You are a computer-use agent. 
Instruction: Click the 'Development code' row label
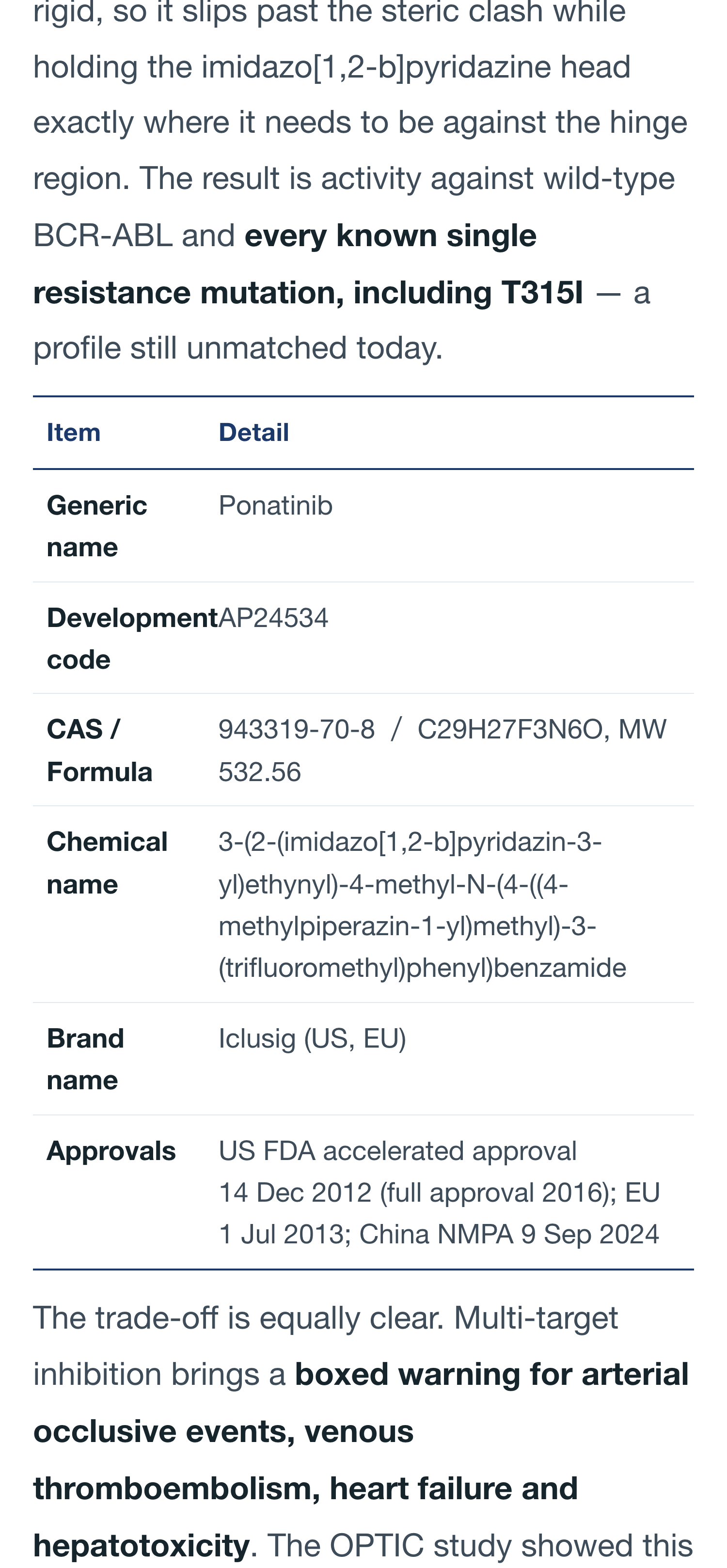click(x=132, y=639)
